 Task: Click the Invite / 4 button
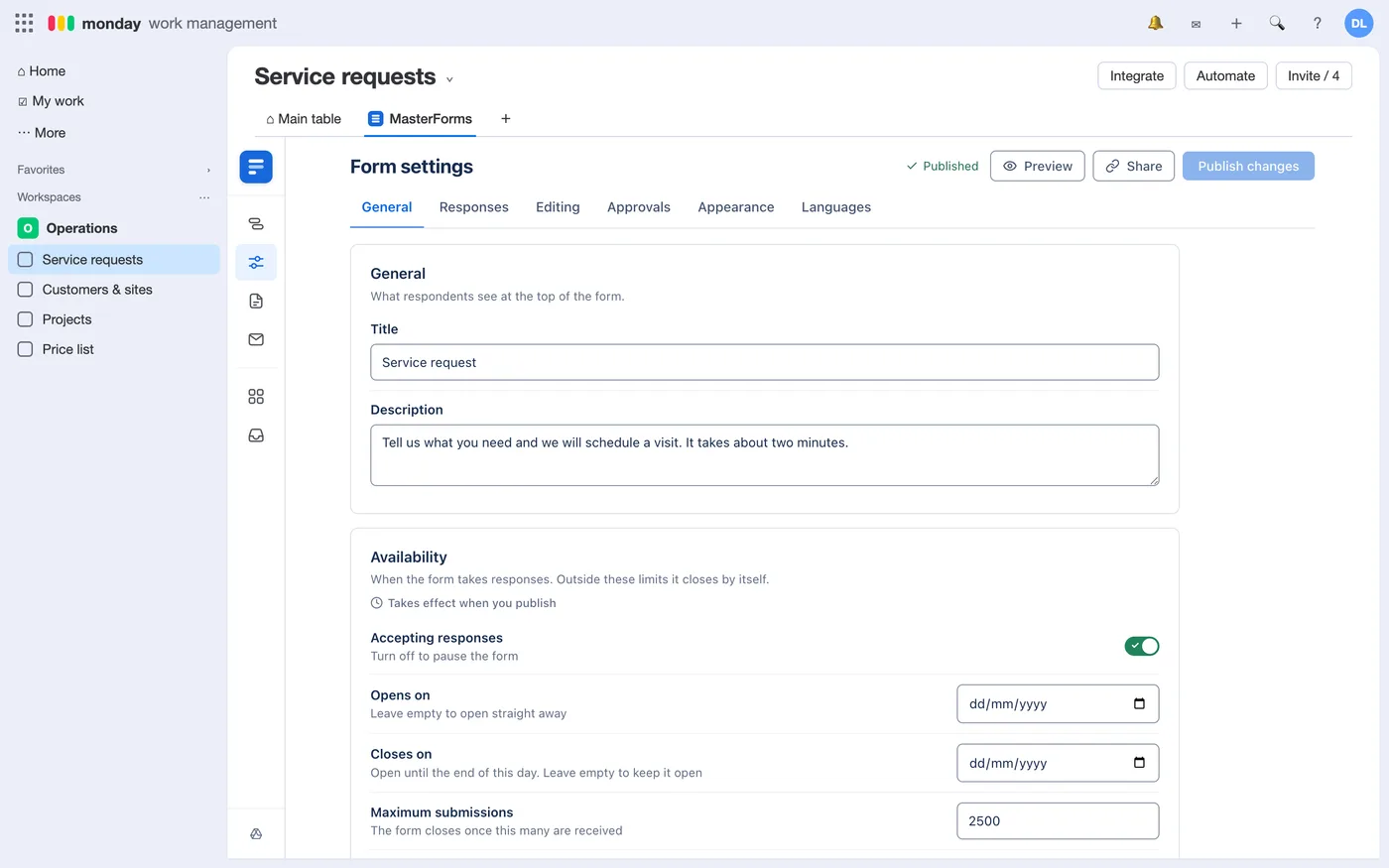click(1314, 75)
